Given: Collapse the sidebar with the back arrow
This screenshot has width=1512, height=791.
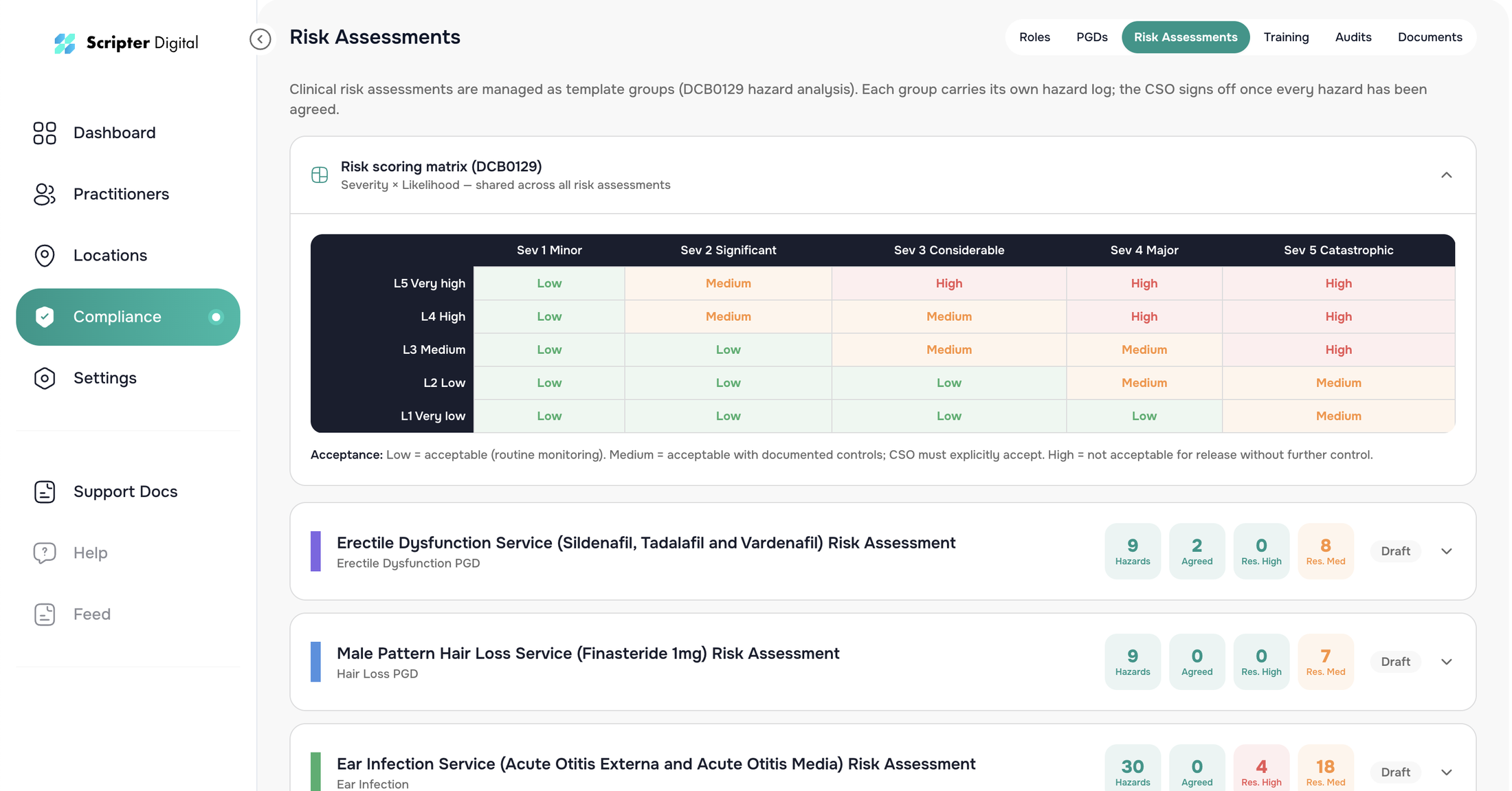Looking at the screenshot, I should coord(260,38).
